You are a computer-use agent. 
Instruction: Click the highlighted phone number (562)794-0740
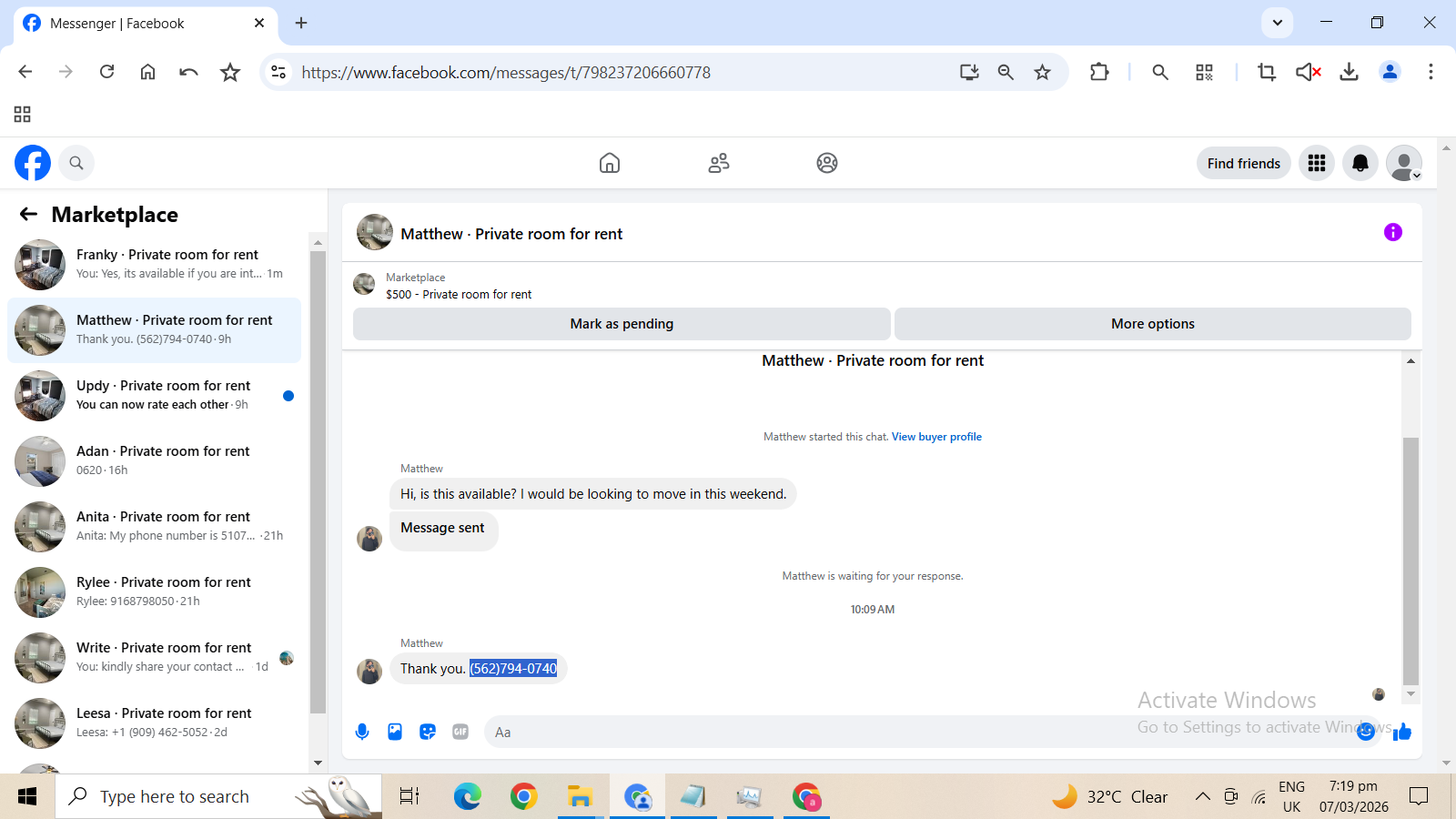tap(513, 669)
